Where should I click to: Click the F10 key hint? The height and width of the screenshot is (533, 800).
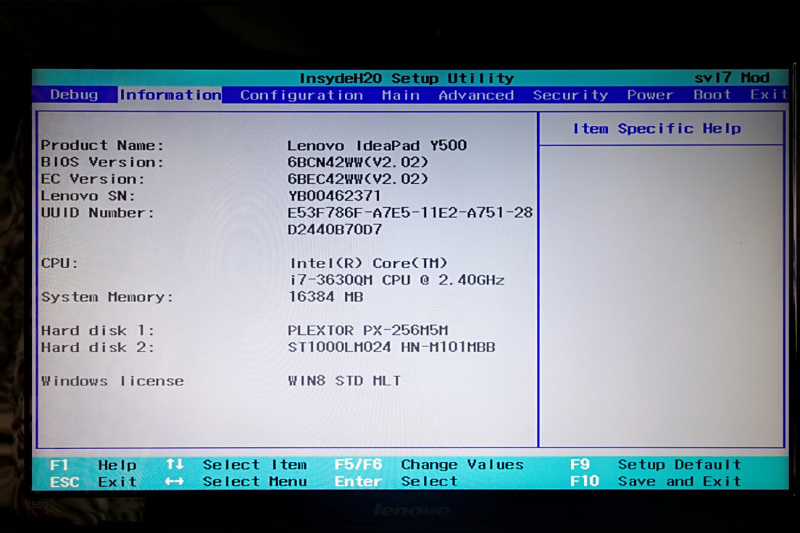tap(585, 481)
